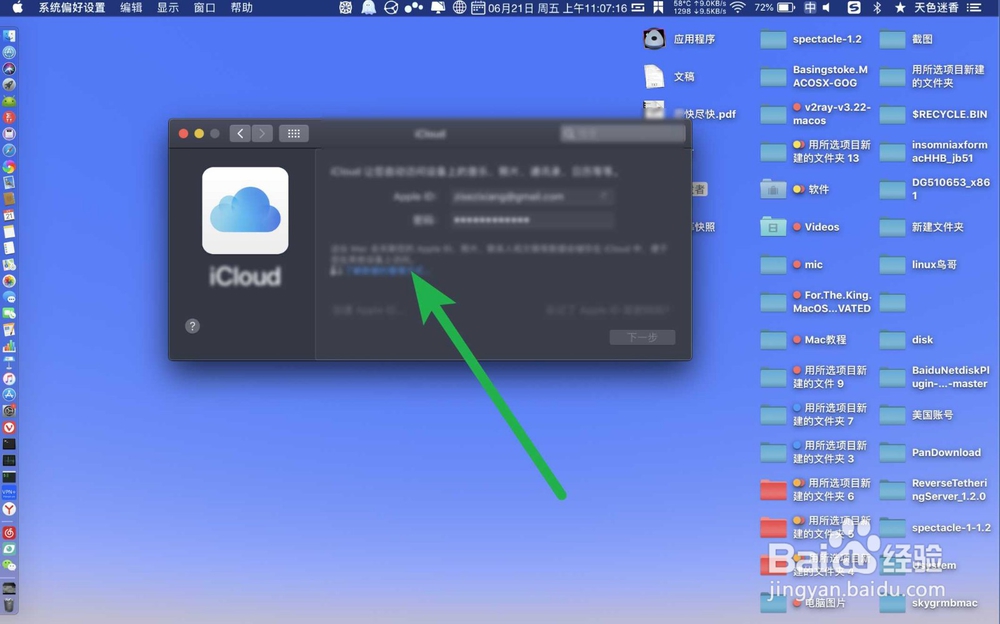Open App Store icon in dock
The width and height of the screenshot is (1000, 624).
pos(9,395)
